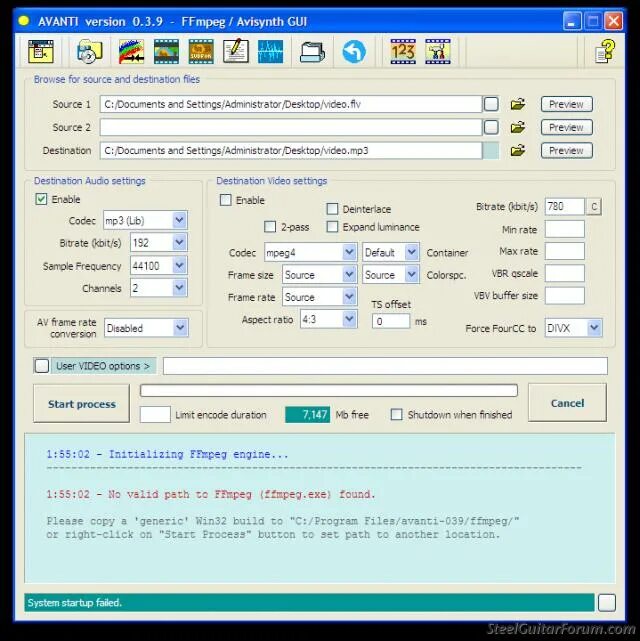Click Preview for Source 2
This screenshot has width=640, height=641.
click(x=566, y=128)
